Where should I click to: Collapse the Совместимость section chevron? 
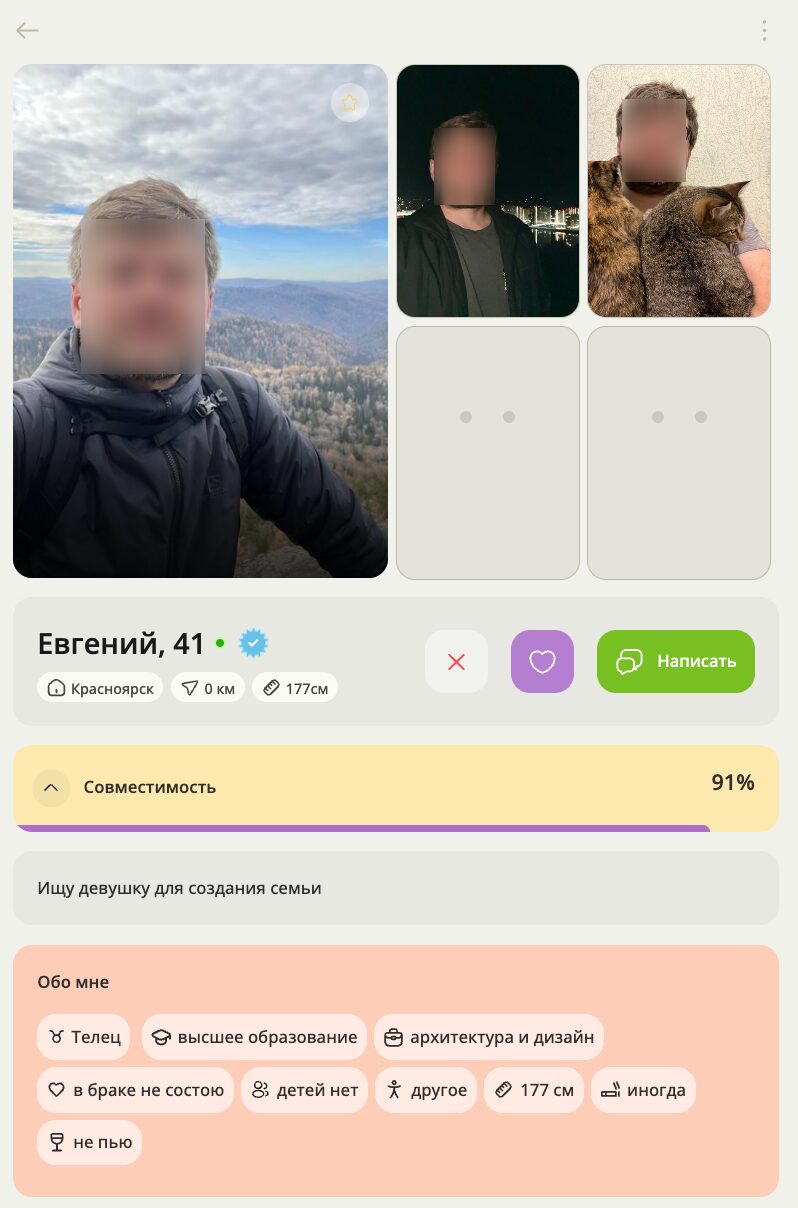(x=51, y=787)
